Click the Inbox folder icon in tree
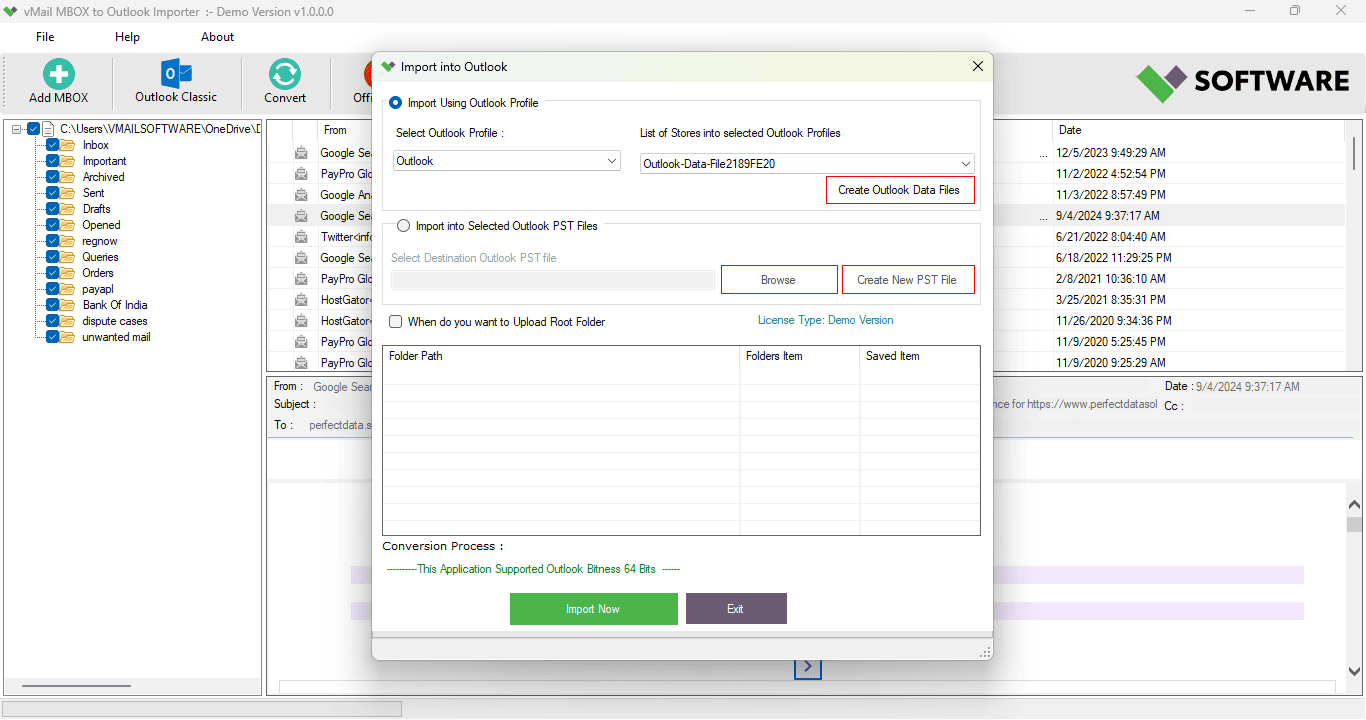 [68, 145]
